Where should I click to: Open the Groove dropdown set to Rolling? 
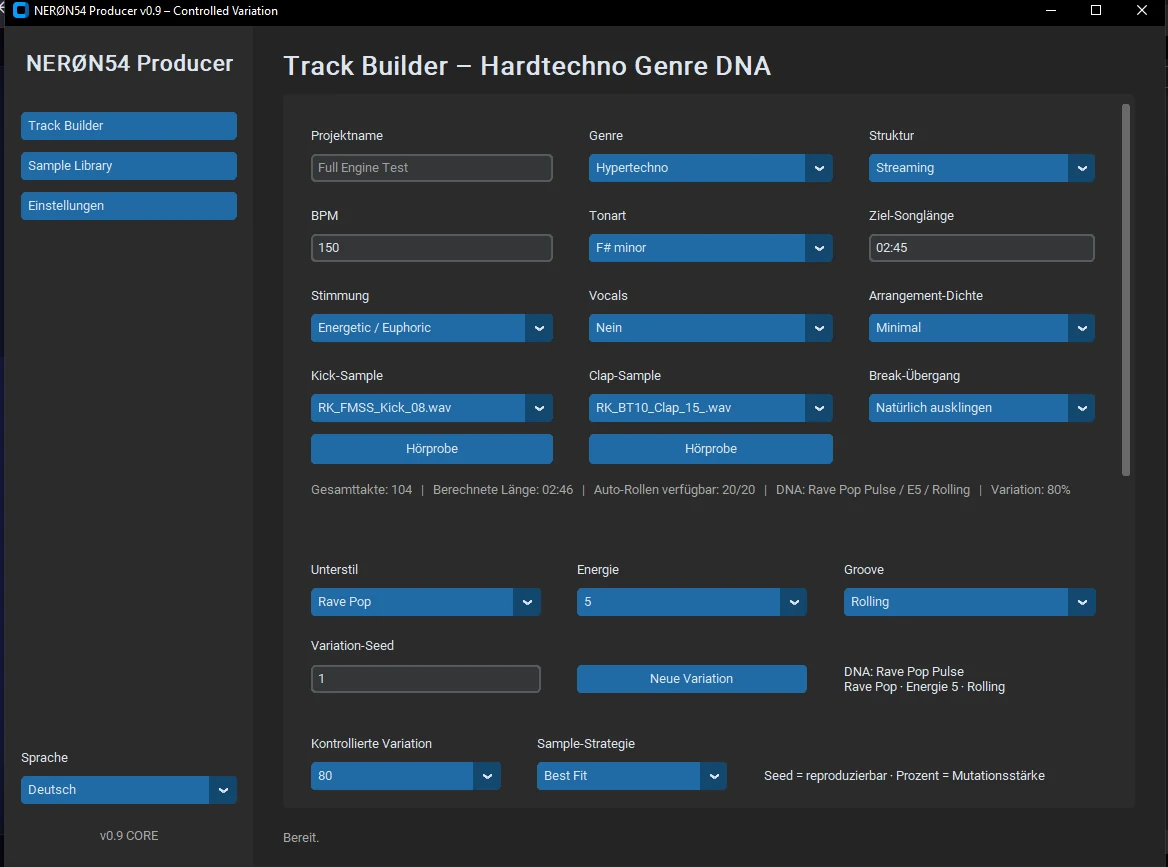[x=969, y=602]
